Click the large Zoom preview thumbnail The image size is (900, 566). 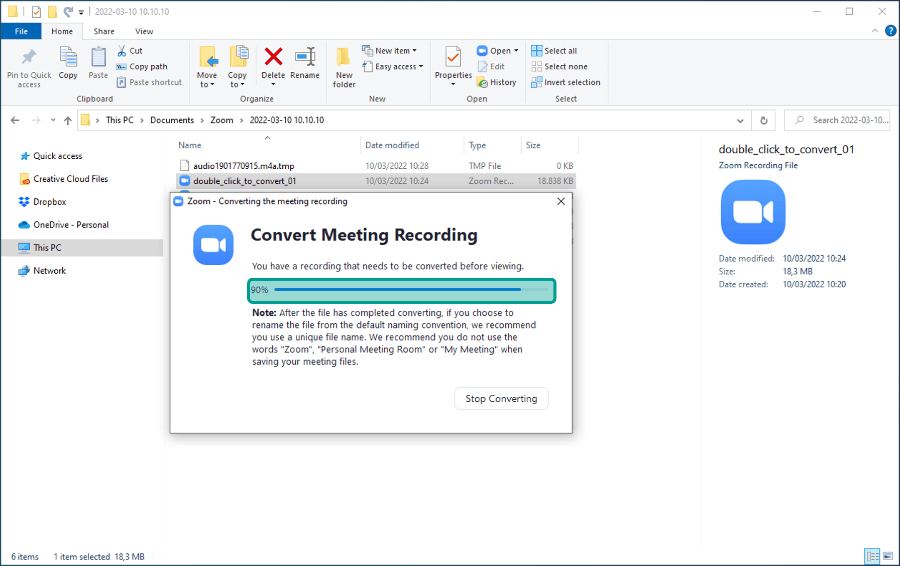752,212
